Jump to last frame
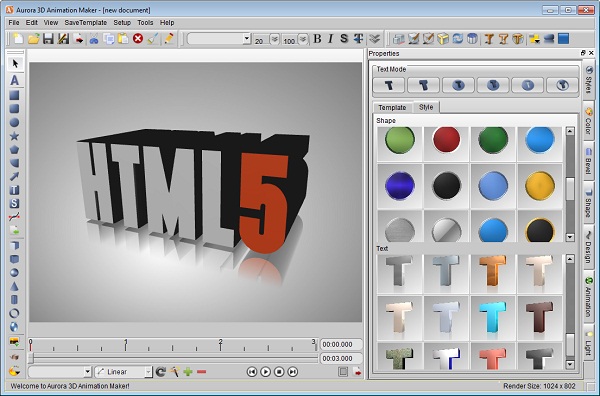 point(293,372)
